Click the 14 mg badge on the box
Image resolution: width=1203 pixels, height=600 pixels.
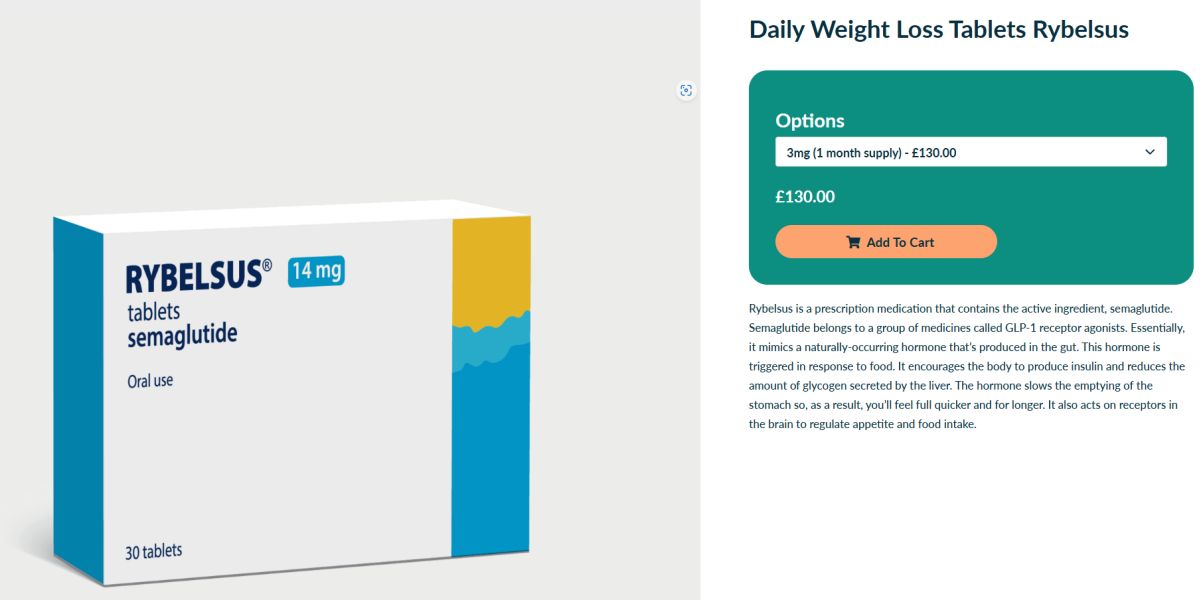click(316, 272)
